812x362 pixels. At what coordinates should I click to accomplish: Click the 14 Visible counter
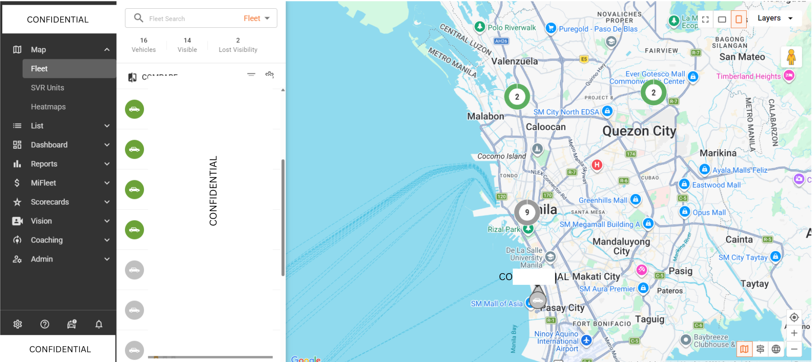(187, 45)
